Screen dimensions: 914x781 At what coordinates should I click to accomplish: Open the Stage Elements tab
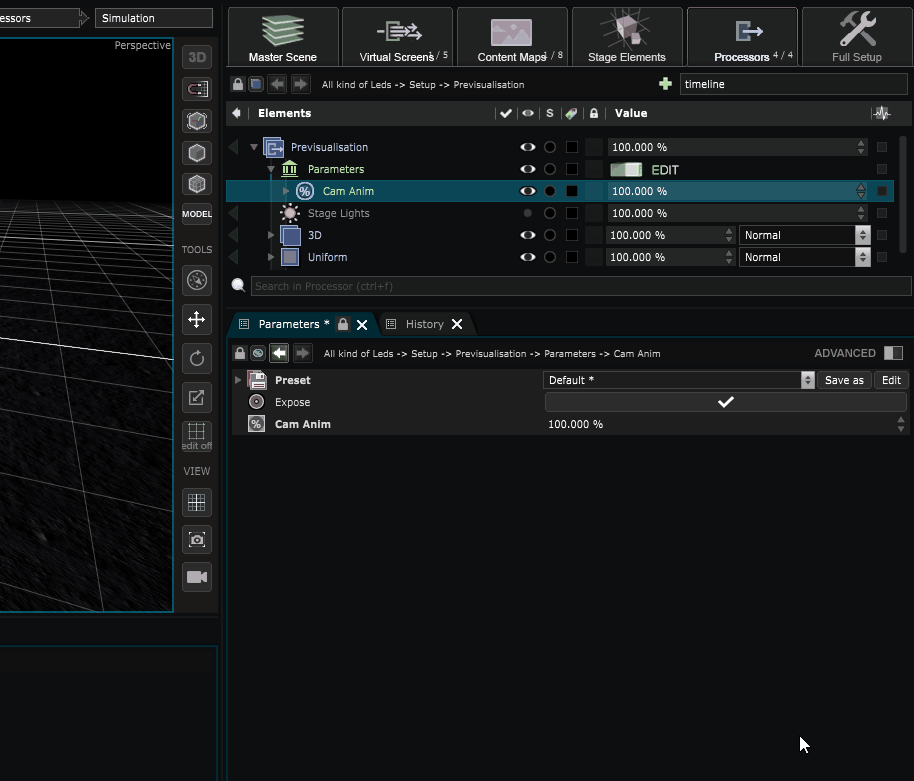coord(627,37)
